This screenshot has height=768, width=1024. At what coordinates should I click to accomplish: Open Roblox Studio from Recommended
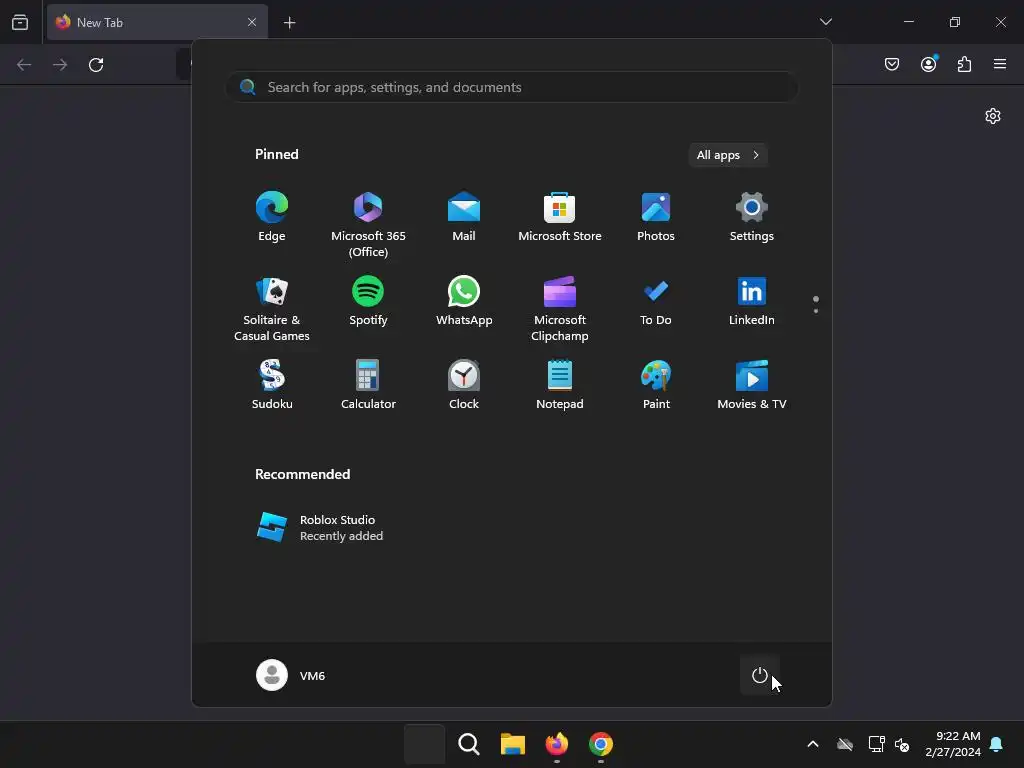[320, 527]
